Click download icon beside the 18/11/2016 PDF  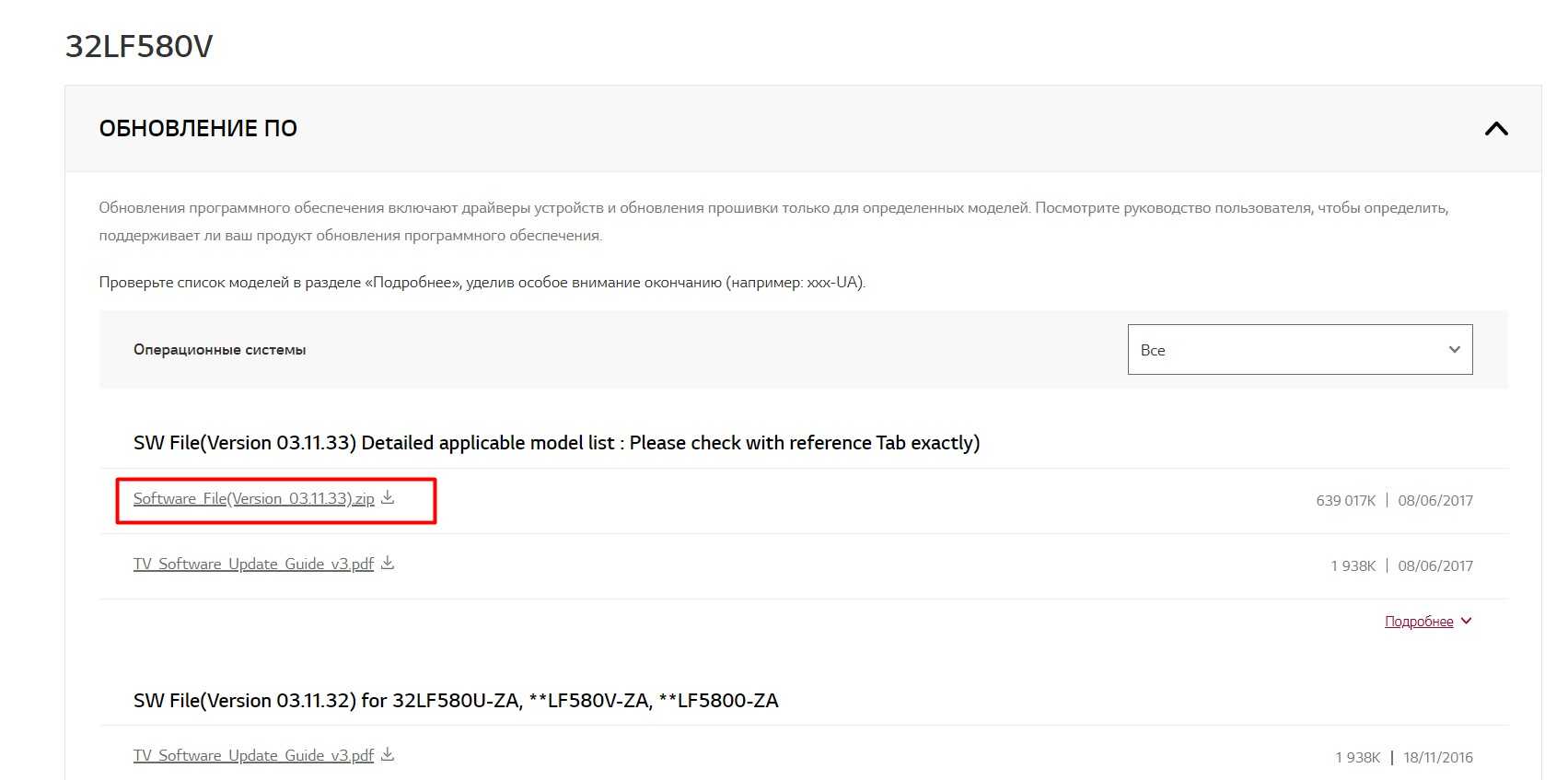388,755
